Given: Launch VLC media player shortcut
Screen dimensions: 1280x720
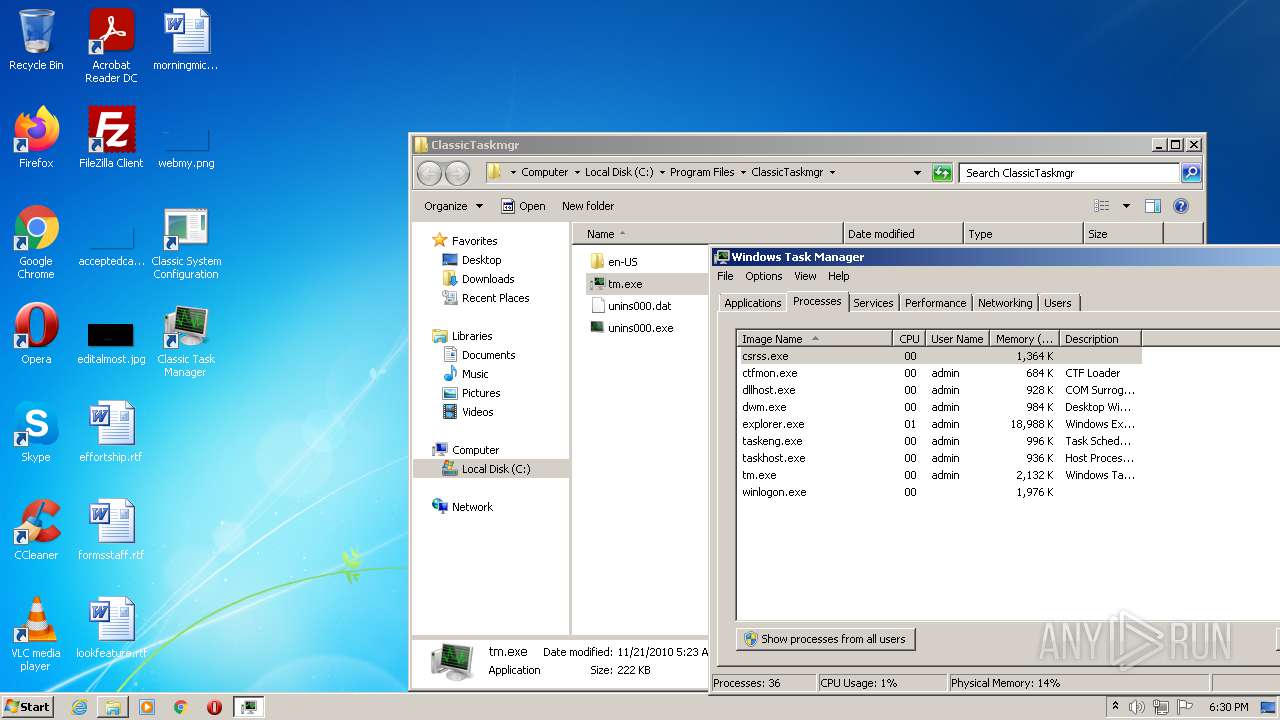Looking at the screenshot, I should point(36,634).
